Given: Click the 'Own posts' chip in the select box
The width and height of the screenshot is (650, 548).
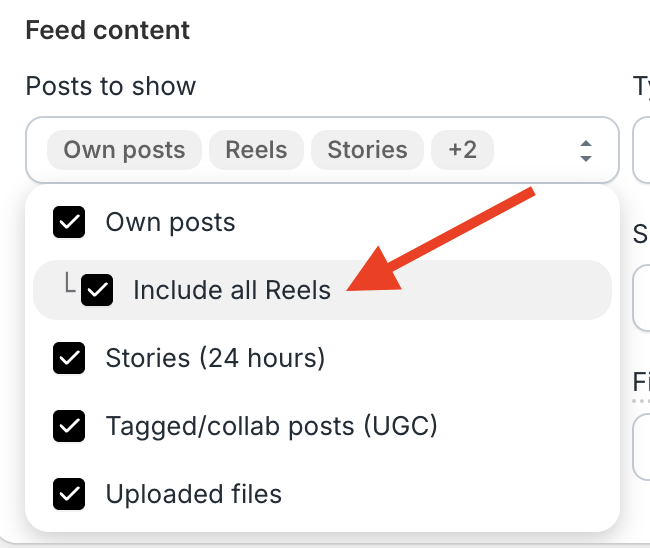Looking at the screenshot, I should (x=124, y=150).
